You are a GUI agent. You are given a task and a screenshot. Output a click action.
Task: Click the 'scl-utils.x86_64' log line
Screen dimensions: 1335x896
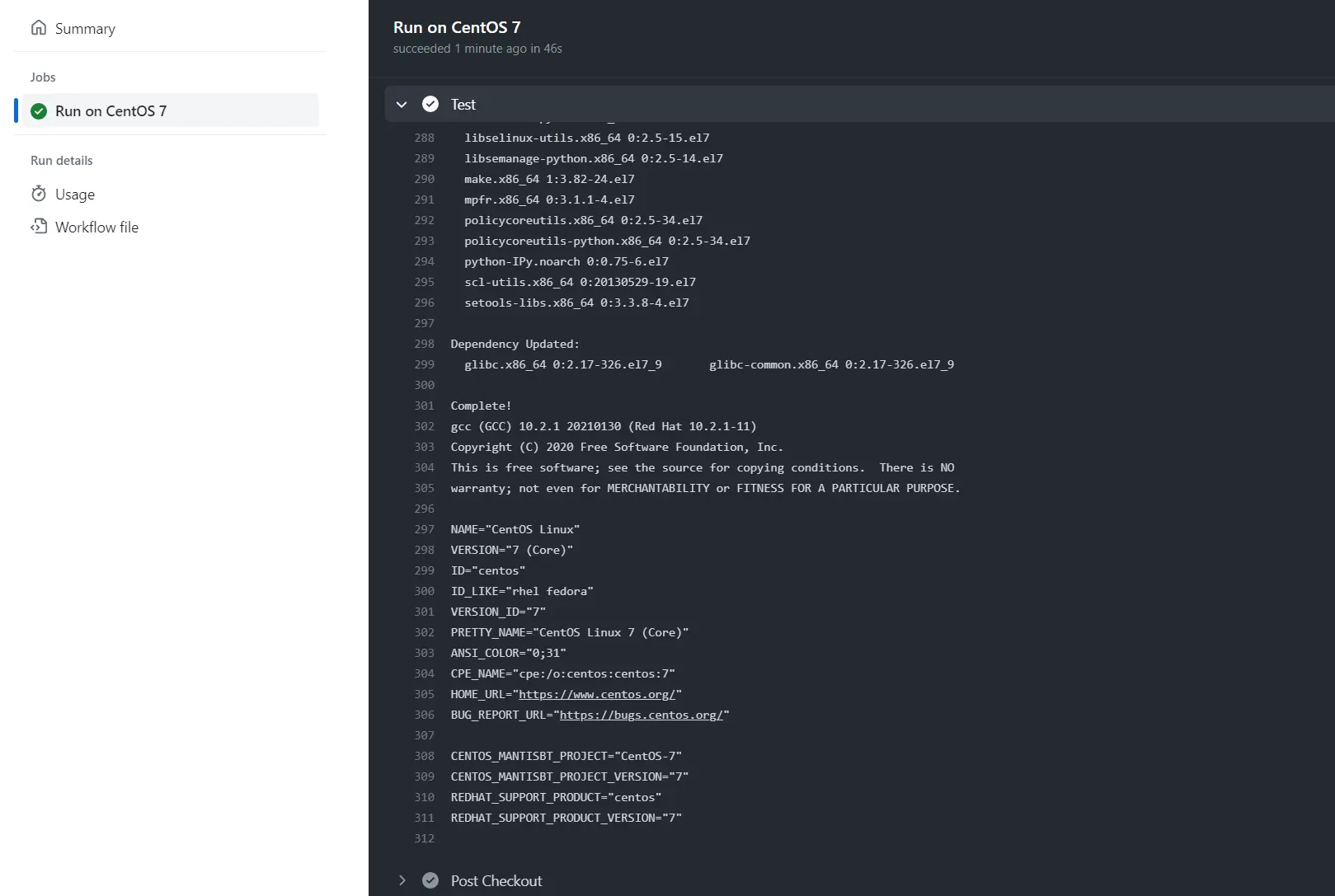[x=581, y=282]
